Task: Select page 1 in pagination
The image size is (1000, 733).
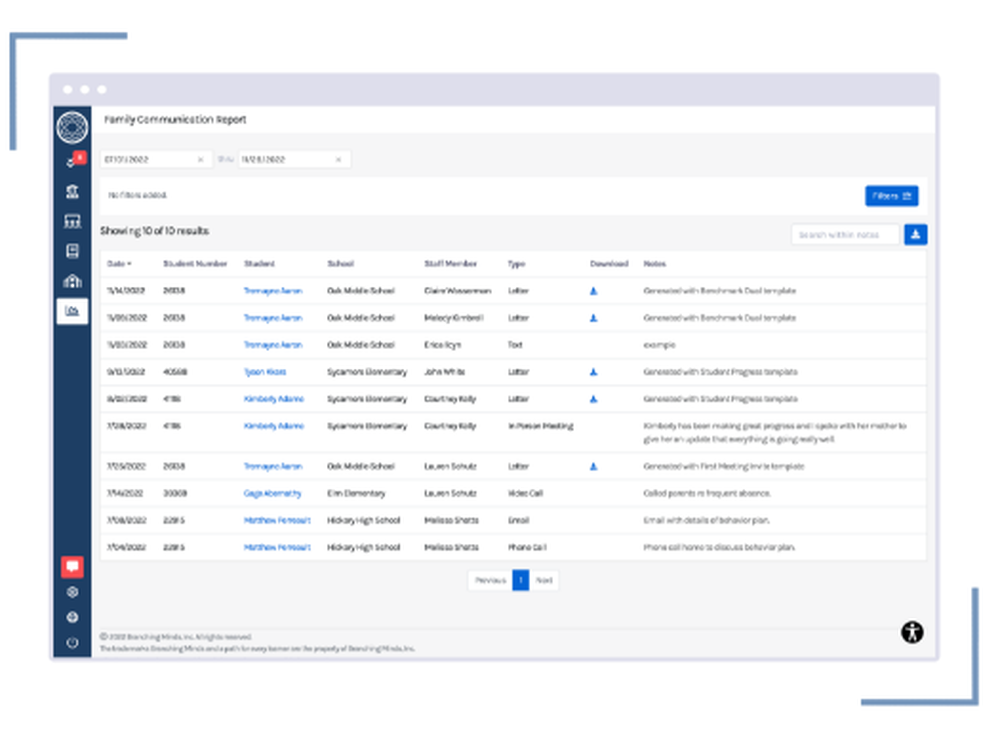Action: 520,580
